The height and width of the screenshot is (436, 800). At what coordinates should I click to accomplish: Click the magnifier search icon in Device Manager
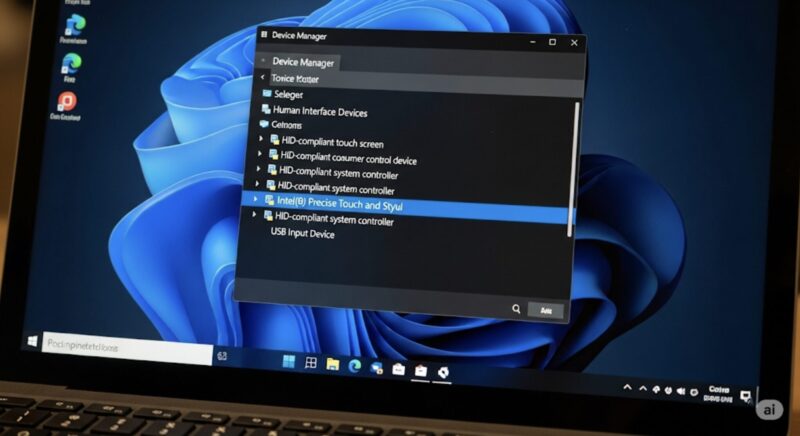pyautogui.click(x=516, y=309)
